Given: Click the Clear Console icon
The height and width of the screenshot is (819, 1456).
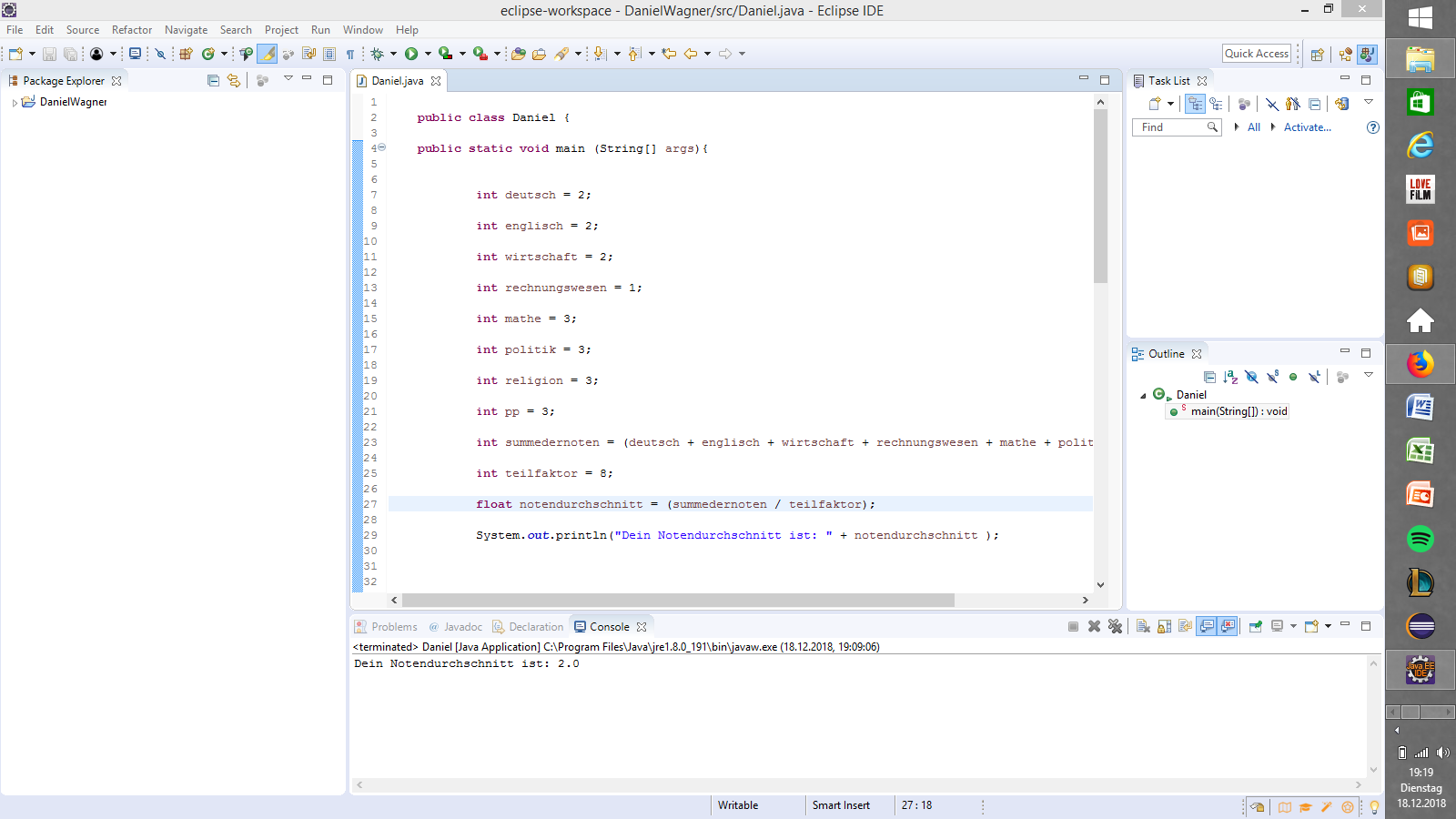Looking at the screenshot, I should [x=1144, y=627].
